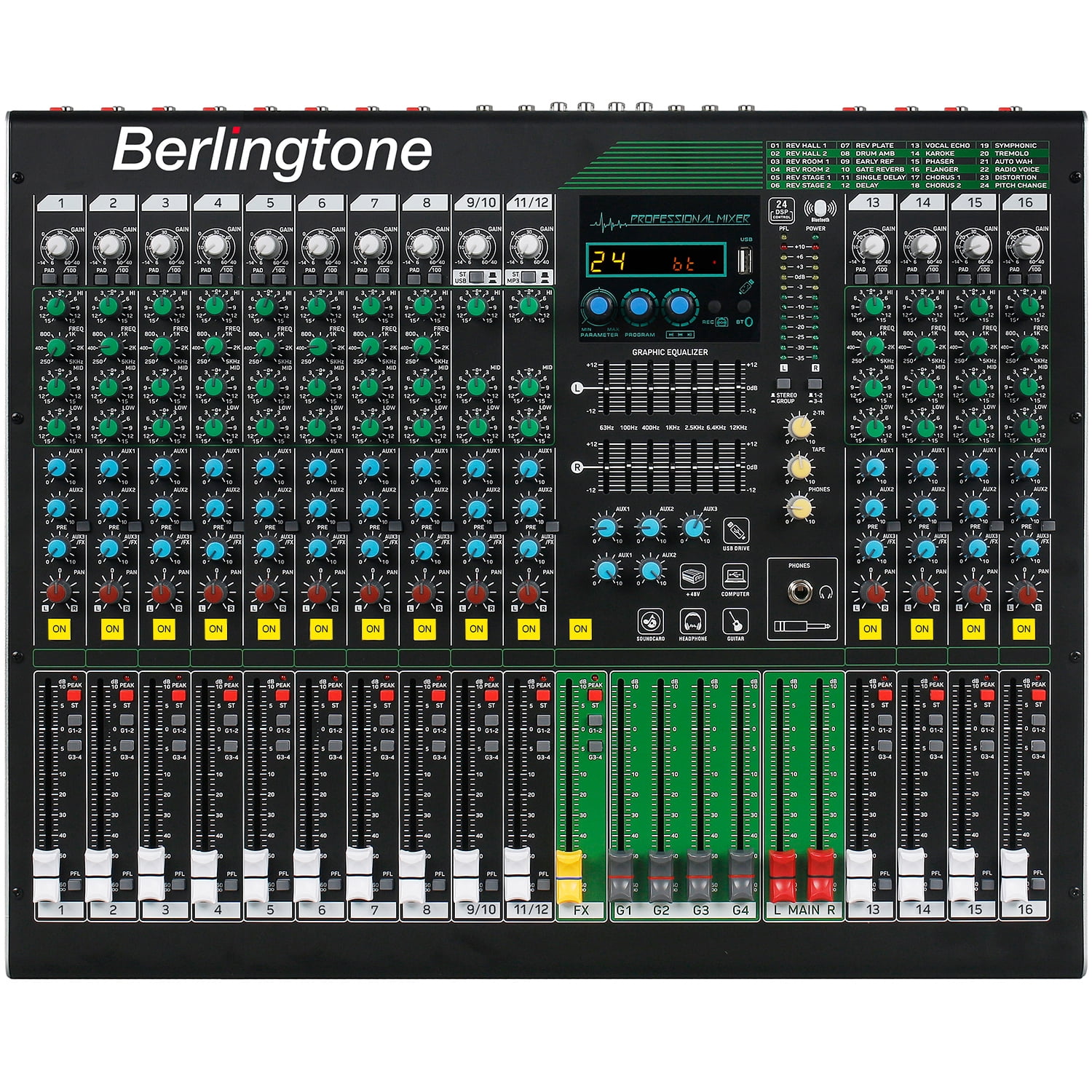Click the next-track skip icon below PROGRAM
This screenshot has width=1092, height=1092.
pos(690,334)
